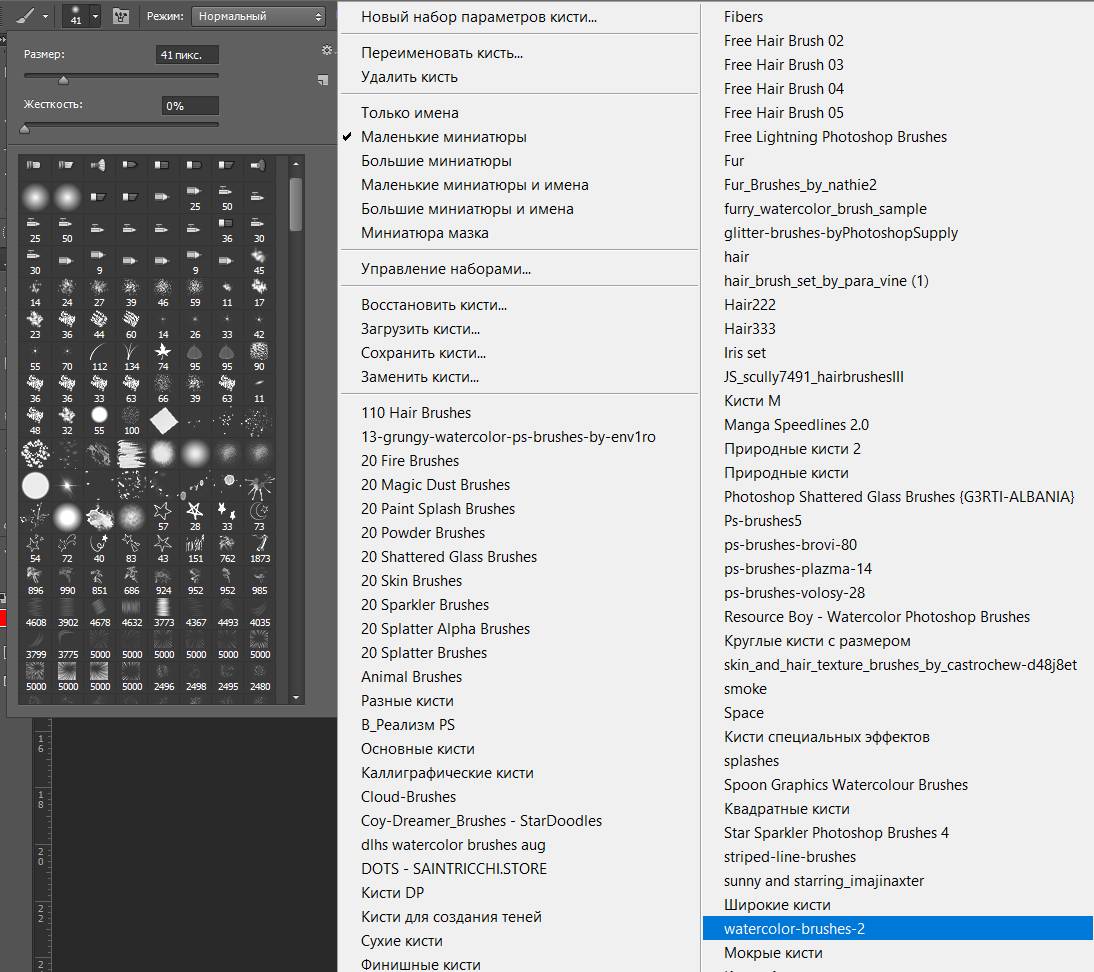Select the crescent moon brush sized 73
Screen dimensions: 1094x972
(x=259, y=516)
